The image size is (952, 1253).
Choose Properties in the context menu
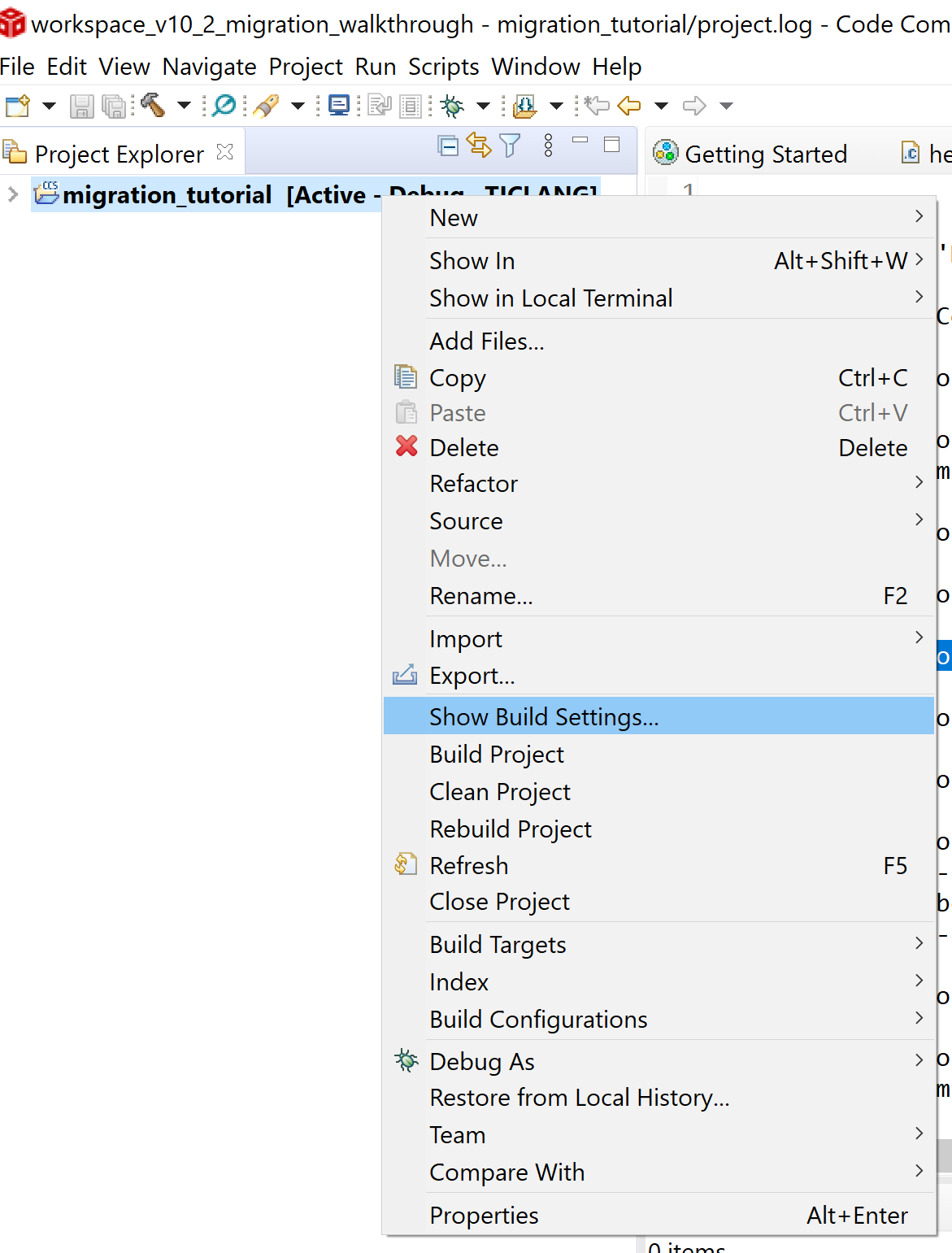[x=484, y=1215]
